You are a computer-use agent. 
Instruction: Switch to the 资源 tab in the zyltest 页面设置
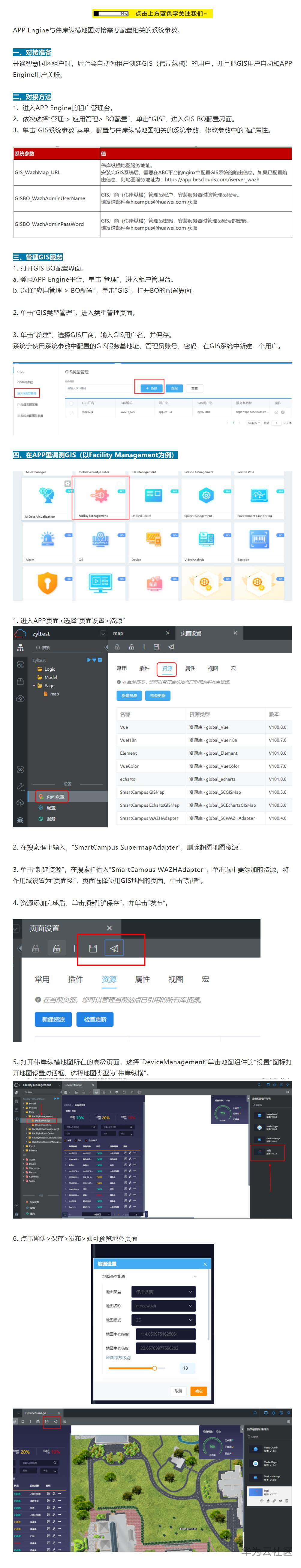click(x=167, y=668)
